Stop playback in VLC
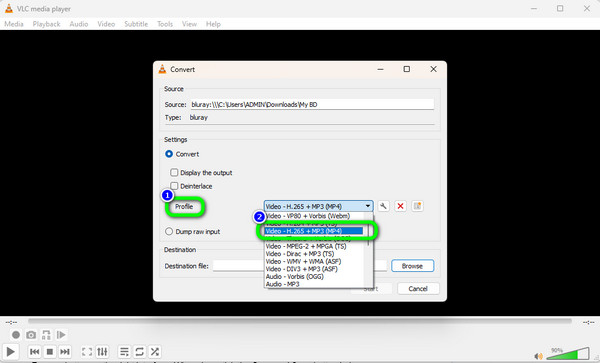This screenshot has height=363, width=600. 50,352
